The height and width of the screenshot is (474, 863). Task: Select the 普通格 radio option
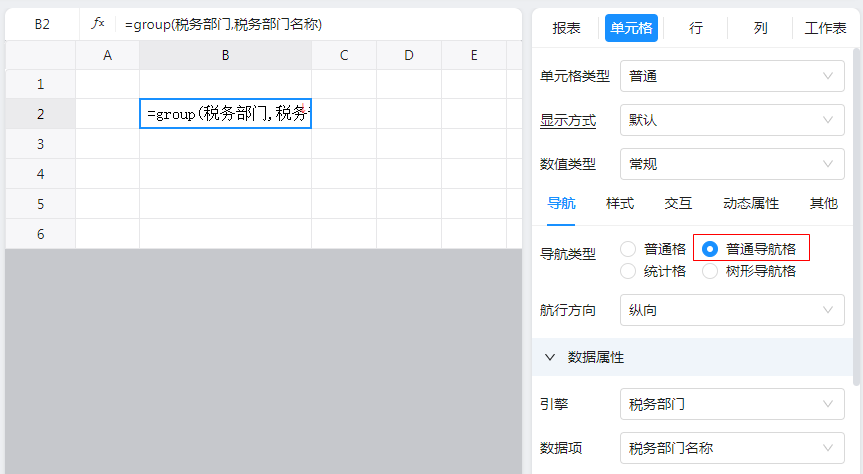click(628, 249)
